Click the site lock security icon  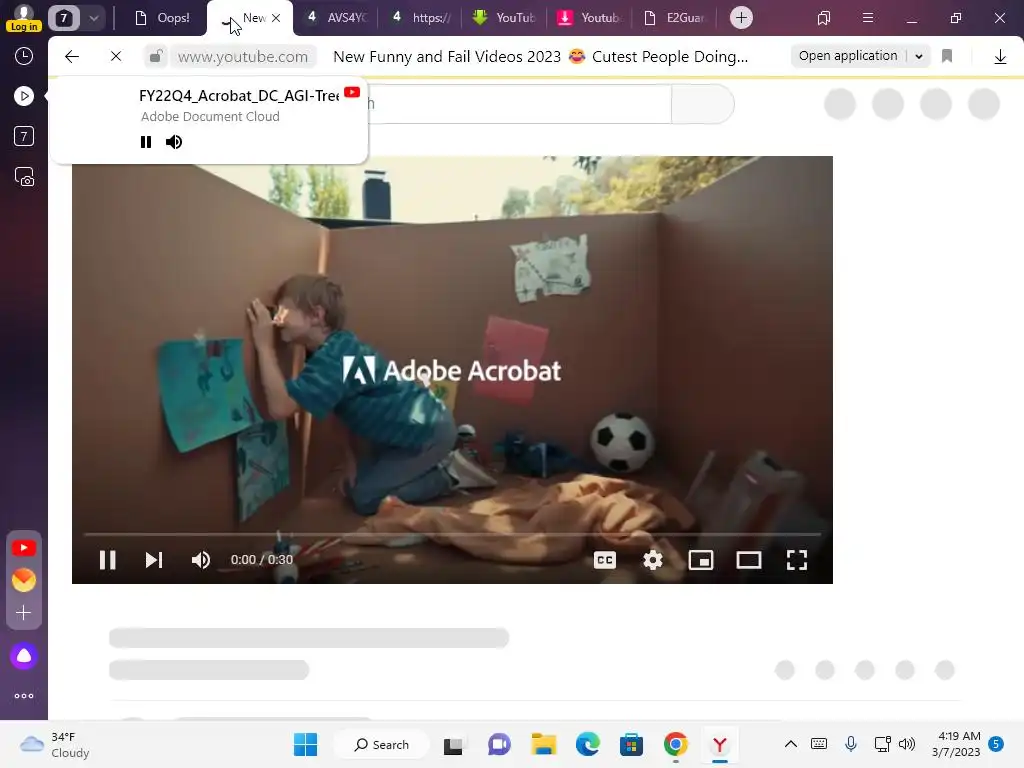tap(155, 57)
